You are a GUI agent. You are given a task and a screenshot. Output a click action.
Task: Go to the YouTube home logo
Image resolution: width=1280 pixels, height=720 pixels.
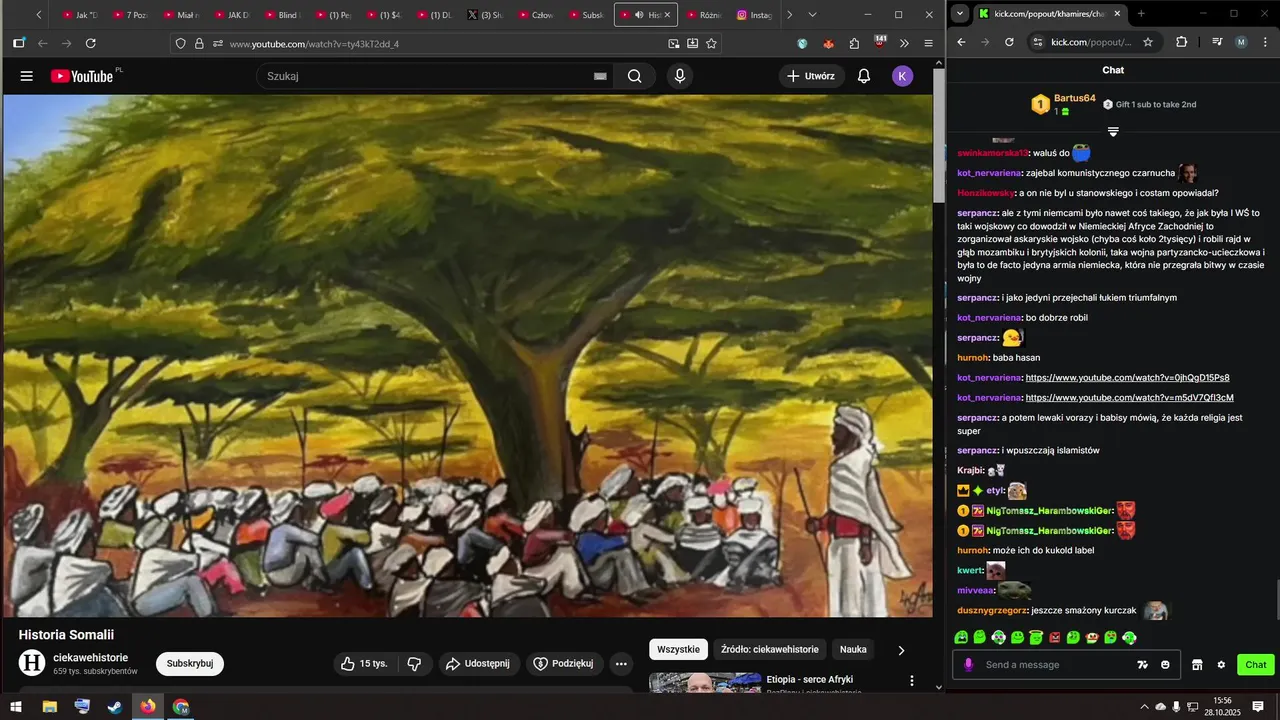click(x=82, y=76)
